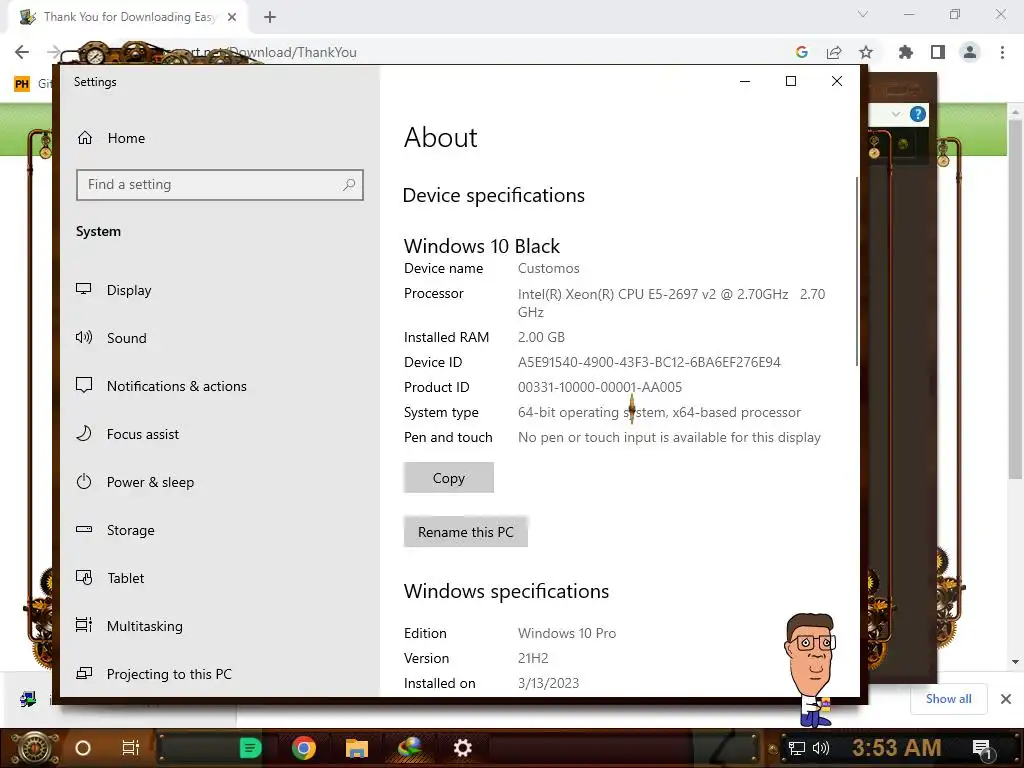Open Chrome three-dot menu
The height and width of the screenshot is (768, 1024).
[1002, 52]
